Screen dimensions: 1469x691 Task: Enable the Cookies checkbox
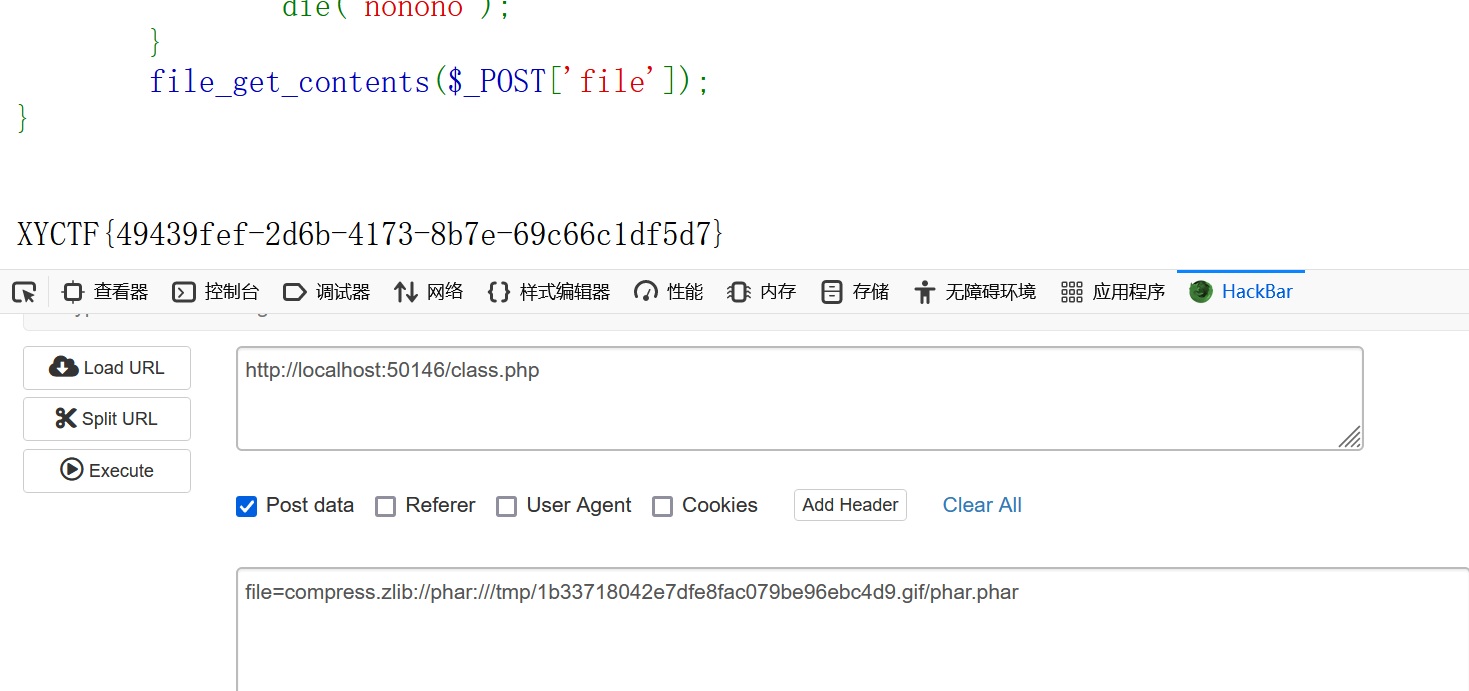[662, 506]
